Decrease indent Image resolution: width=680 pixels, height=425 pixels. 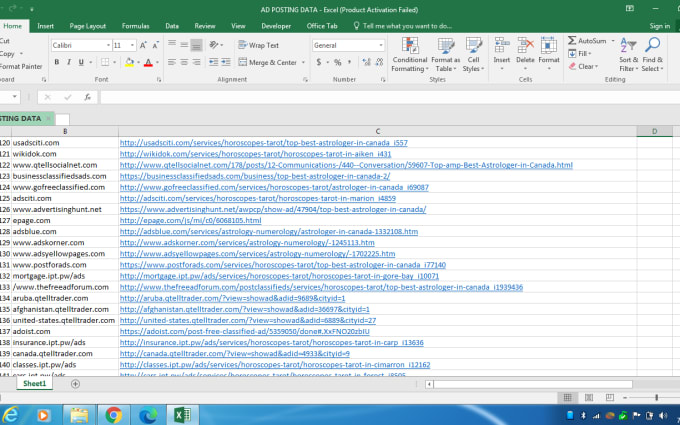tap(213, 62)
